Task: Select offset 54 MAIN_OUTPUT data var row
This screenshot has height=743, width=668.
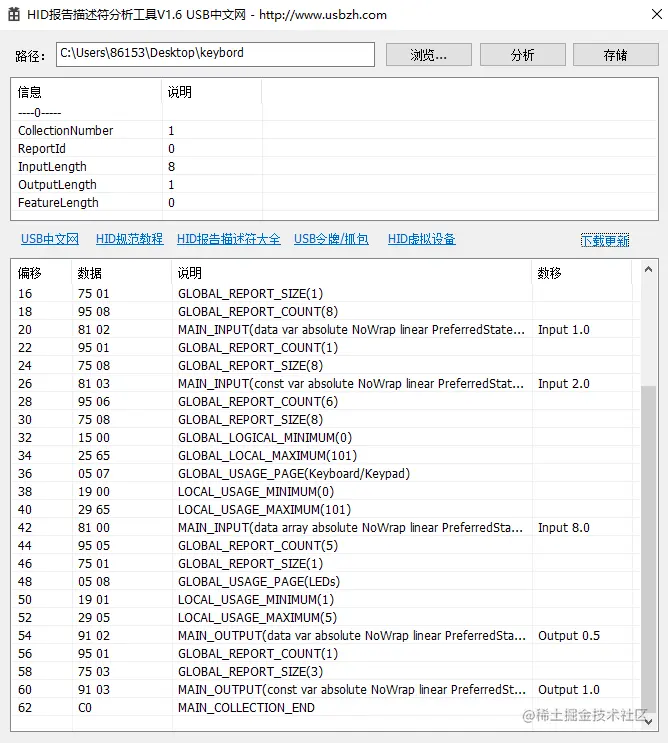Action: [326, 635]
